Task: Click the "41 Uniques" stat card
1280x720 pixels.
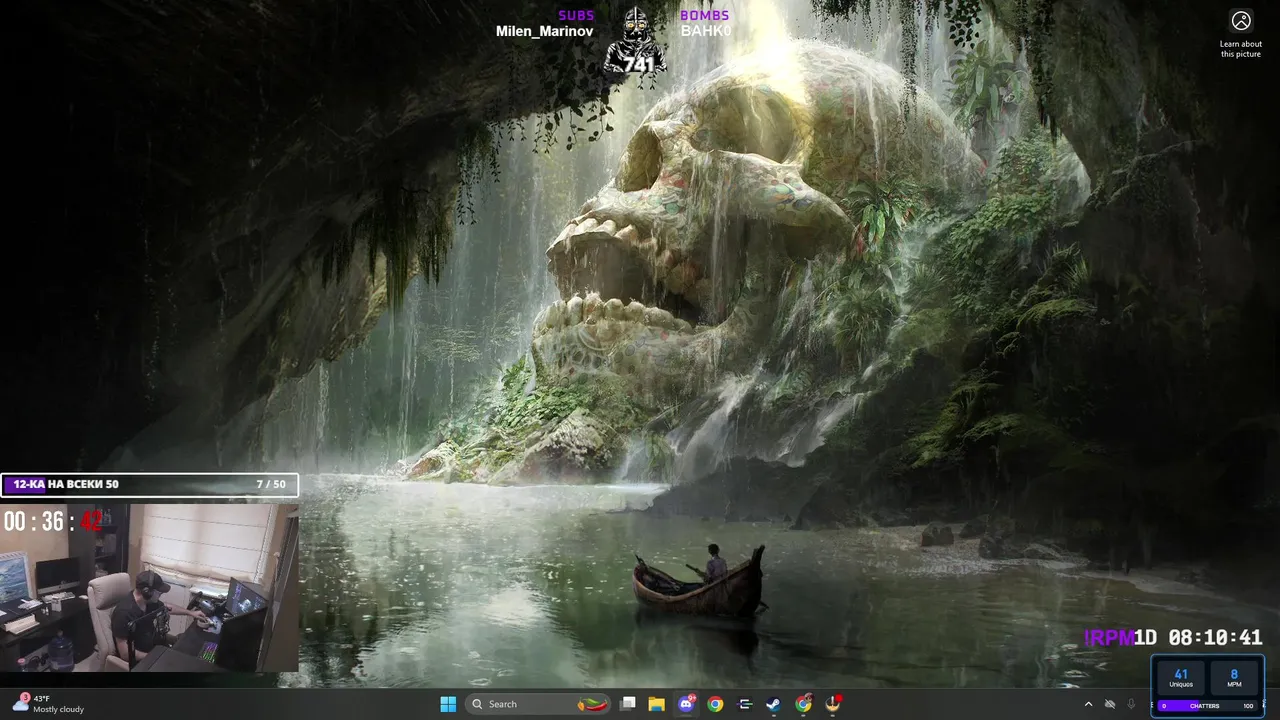Action: coord(1181,678)
